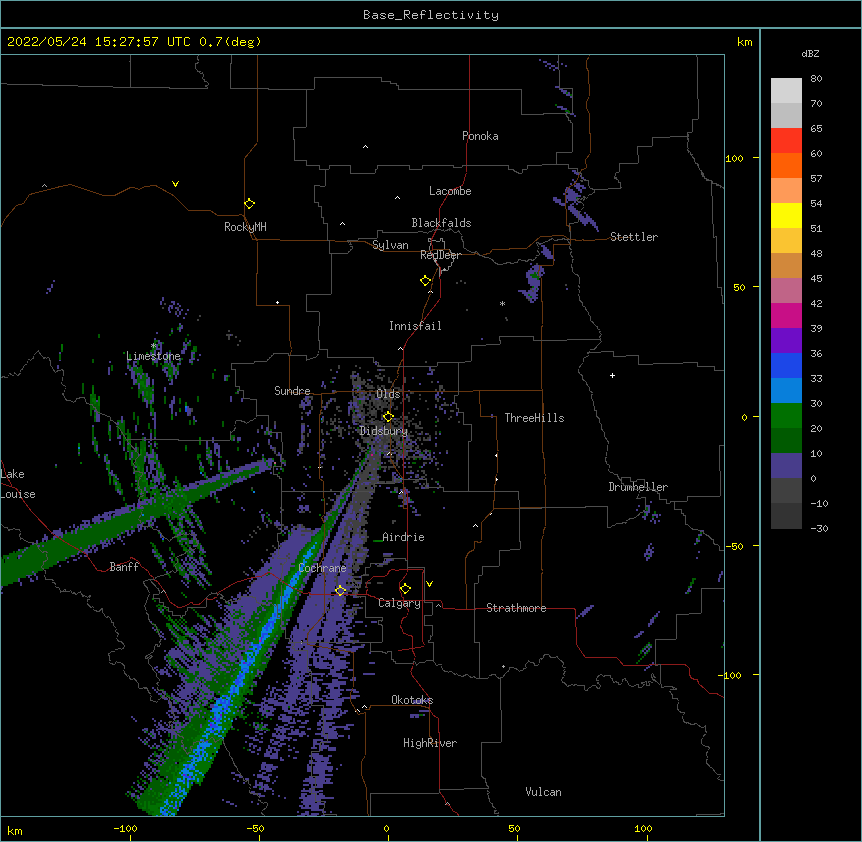The width and height of the screenshot is (862, 842).
Task: Click the Cochrane town label
Action: (x=323, y=568)
